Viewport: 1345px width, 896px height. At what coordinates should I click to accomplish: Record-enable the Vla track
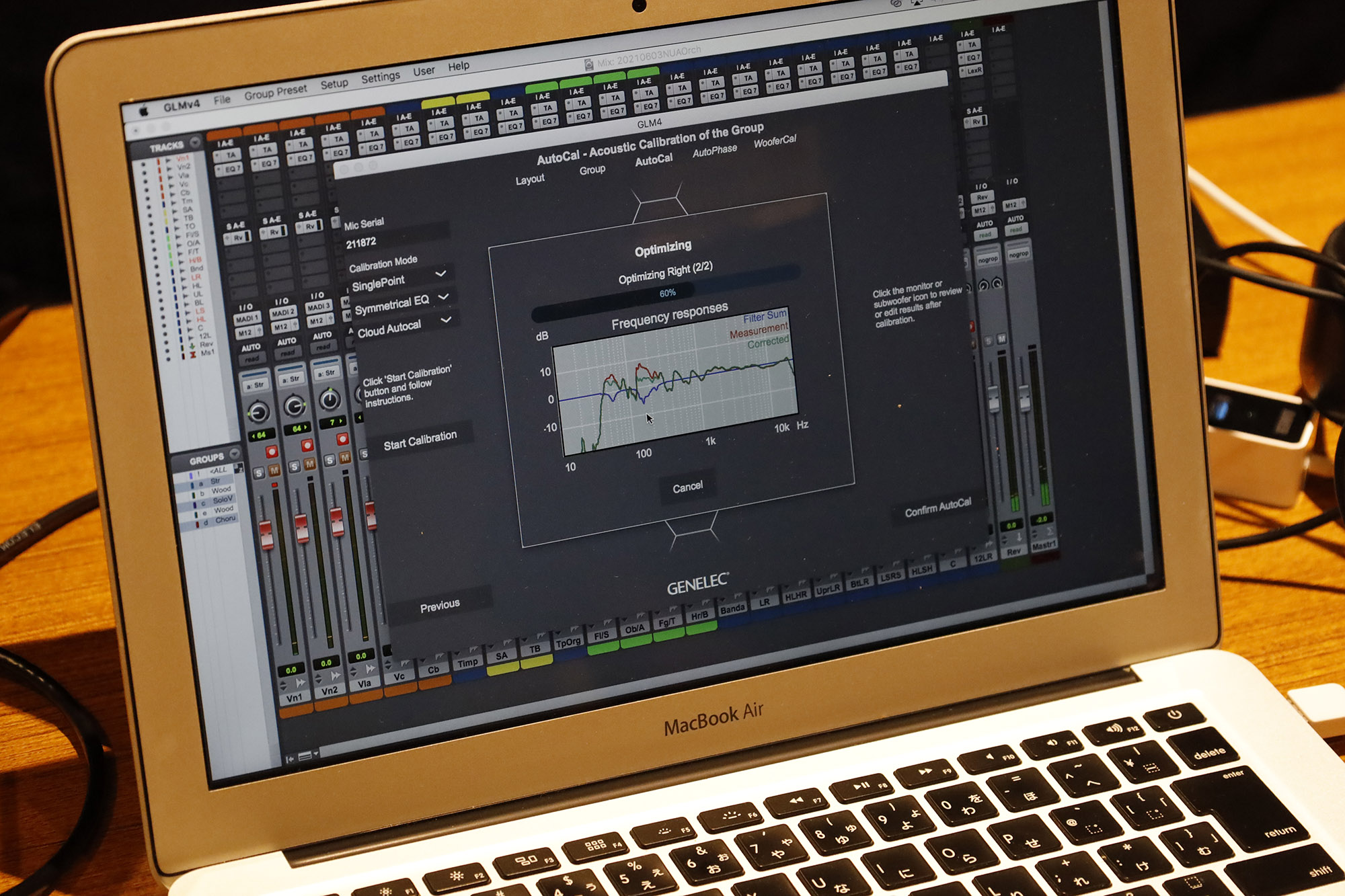click(x=342, y=439)
